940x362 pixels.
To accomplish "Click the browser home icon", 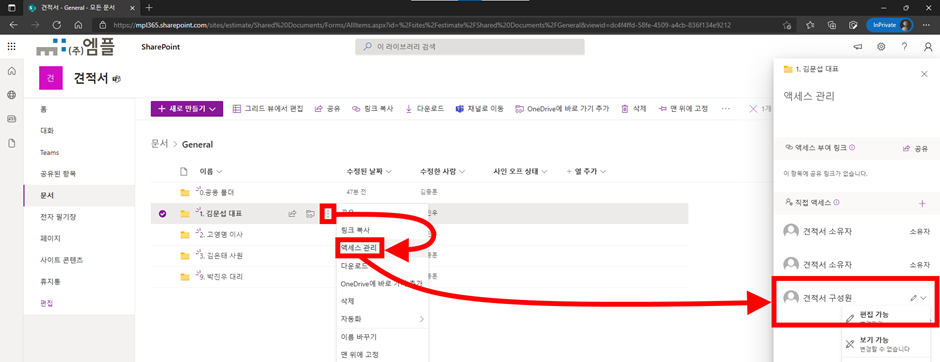I will coord(78,25).
